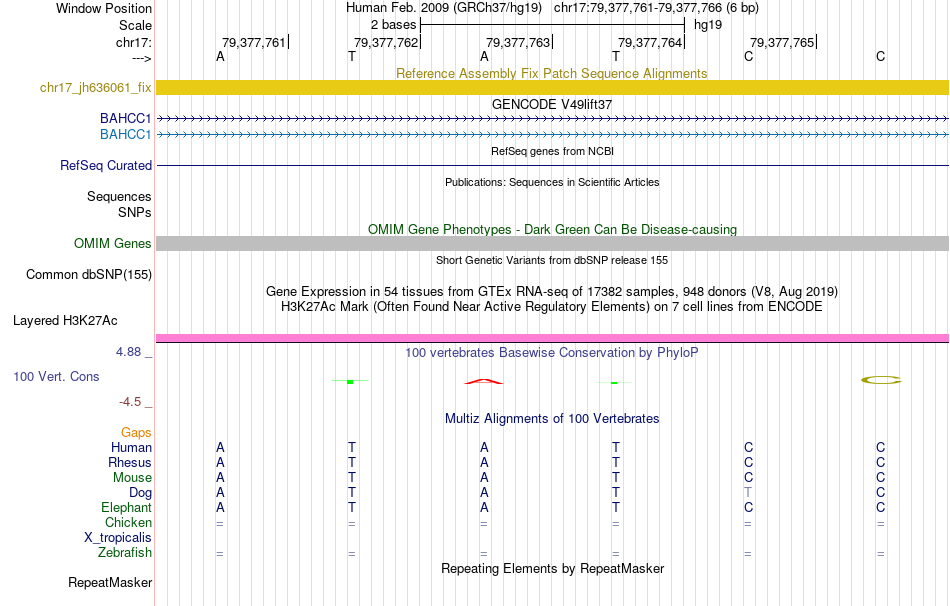Select the Elephant species row label
Viewport: 950px width, 606px height.
[x=127, y=507]
